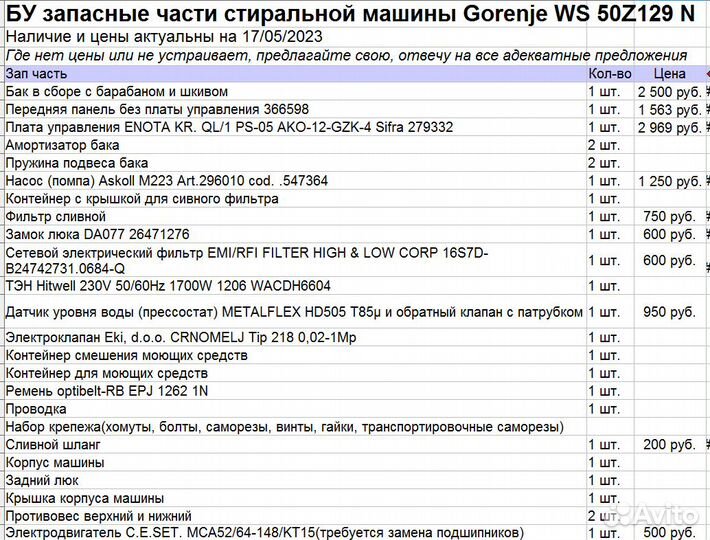Click the price '1 250 руб.'
Viewport: 710px width, 540px height.
point(669,182)
